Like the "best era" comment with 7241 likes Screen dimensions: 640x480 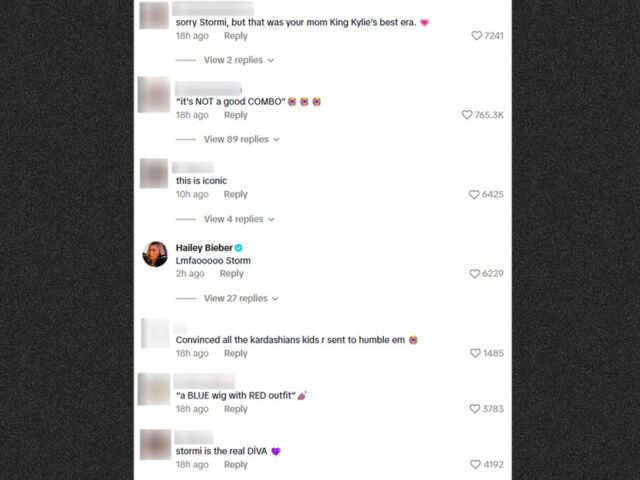click(476, 36)
